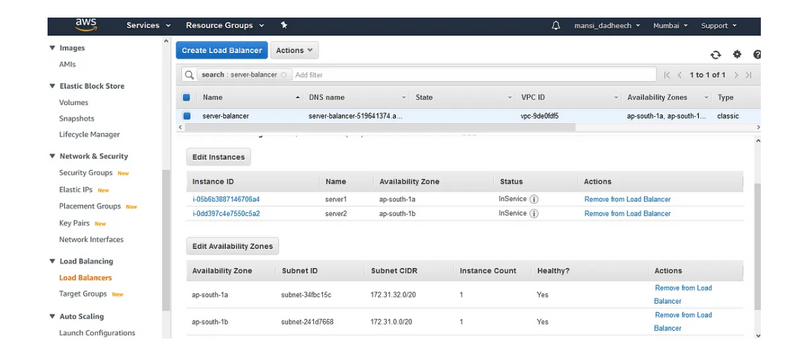The height and width of the screenshot is (361, 800).
Task: Open Elastic IPs in the sidebar
Action: 76,190
